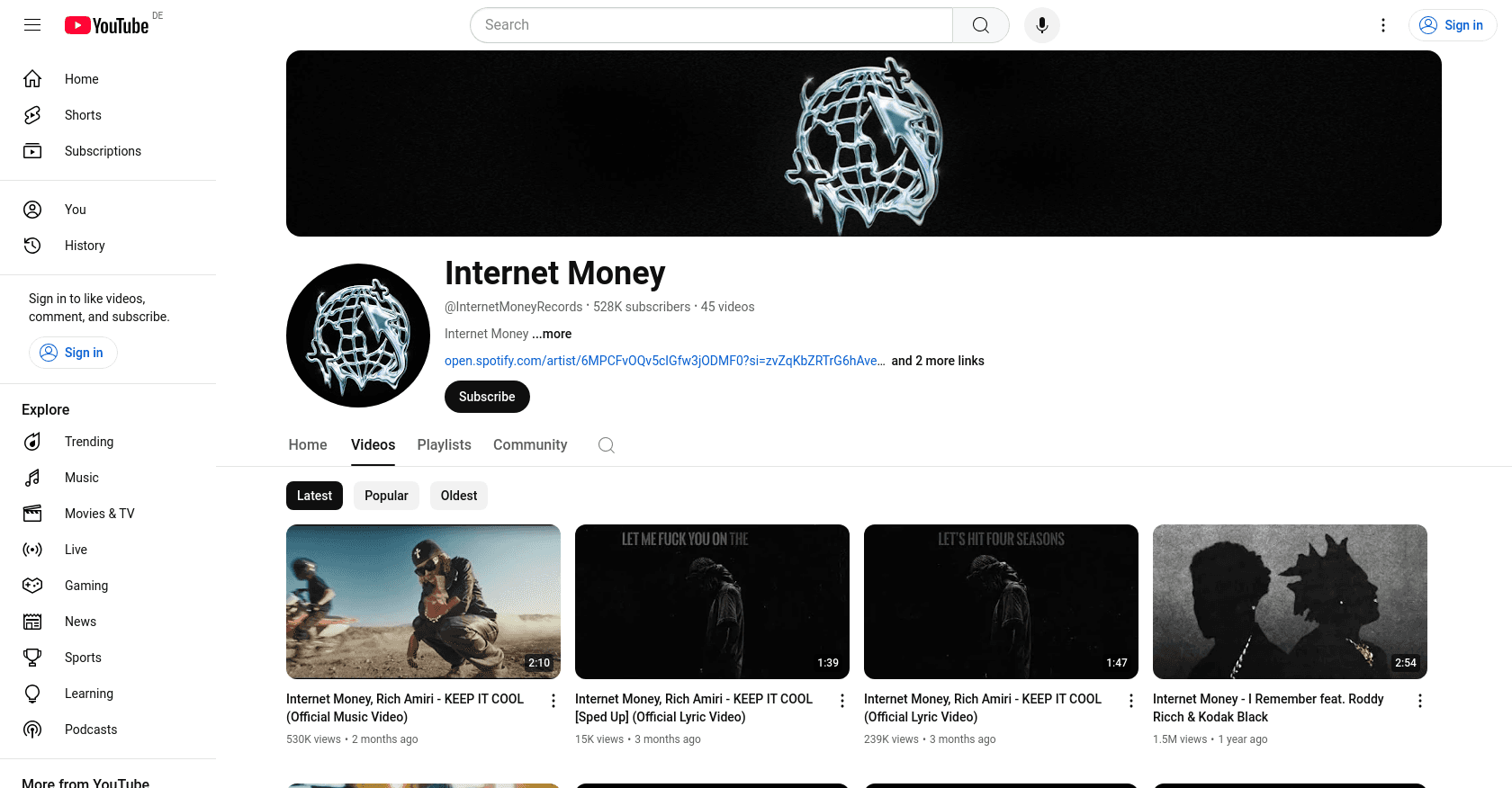Select the Latest sort chip

click(x=314, y=496)
